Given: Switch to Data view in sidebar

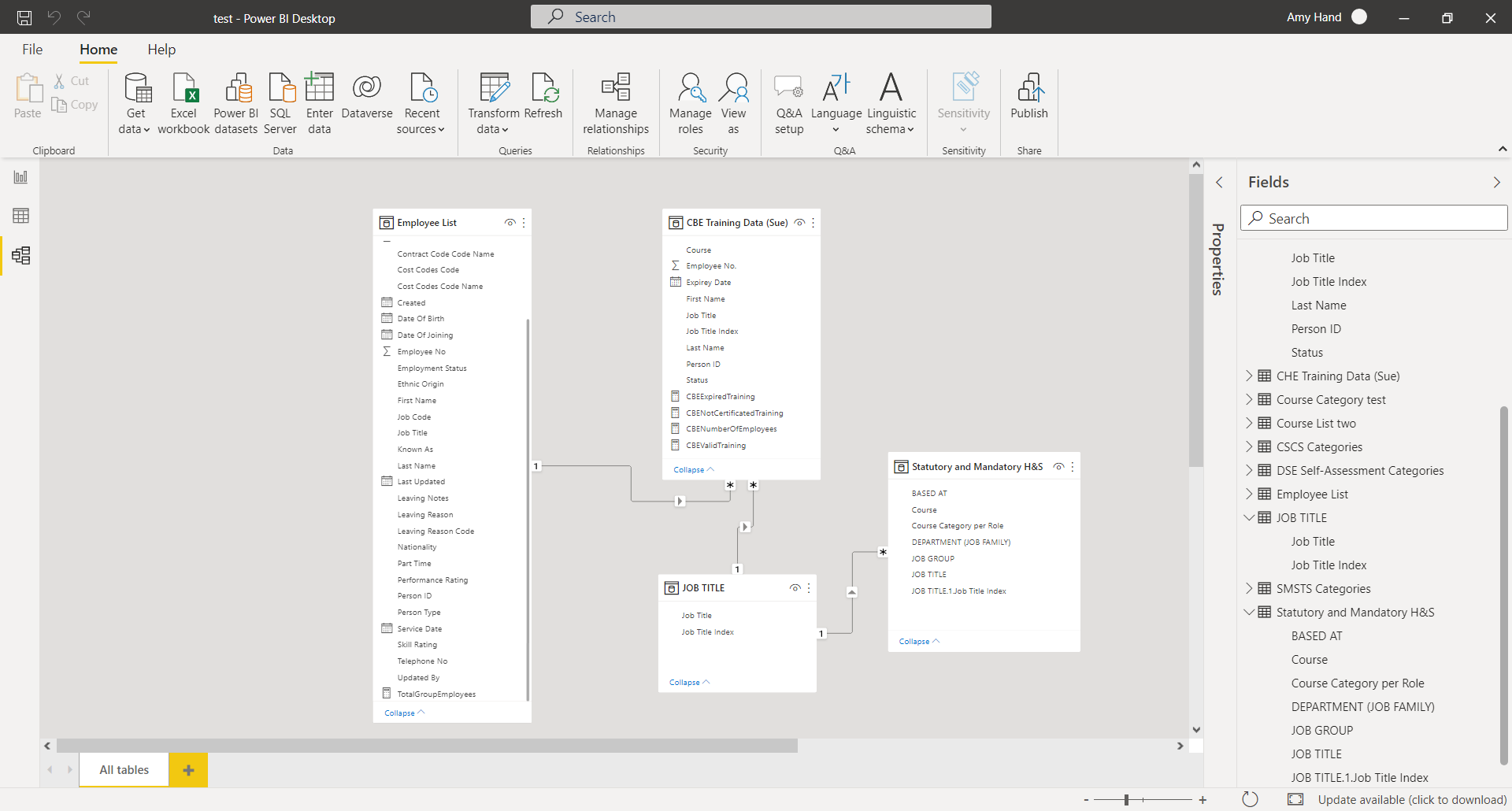Looking at the screenshot, I should (20, 216).
